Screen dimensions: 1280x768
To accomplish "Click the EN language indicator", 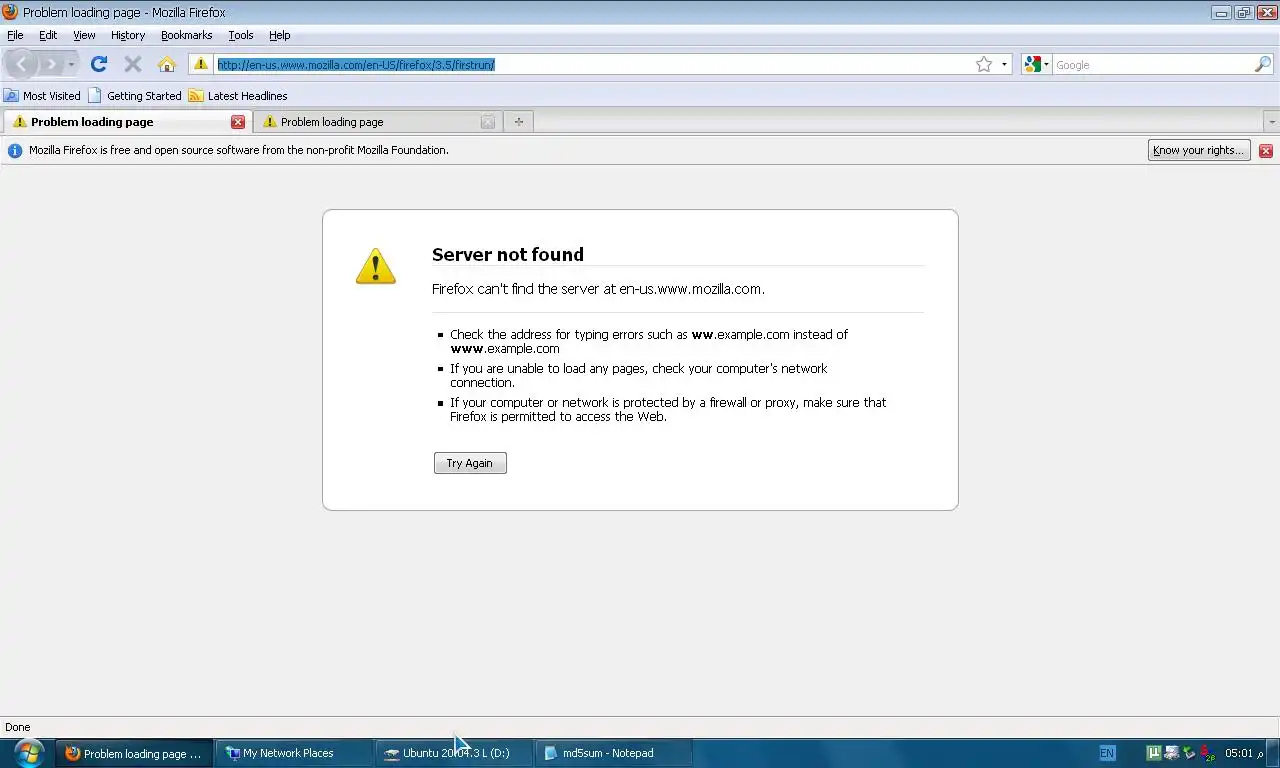I will 1107,753.
